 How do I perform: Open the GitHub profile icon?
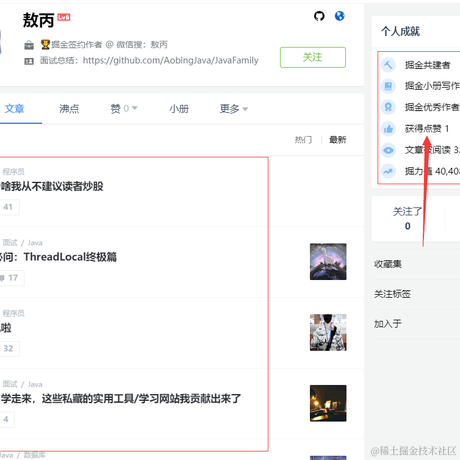coord(319,16)
